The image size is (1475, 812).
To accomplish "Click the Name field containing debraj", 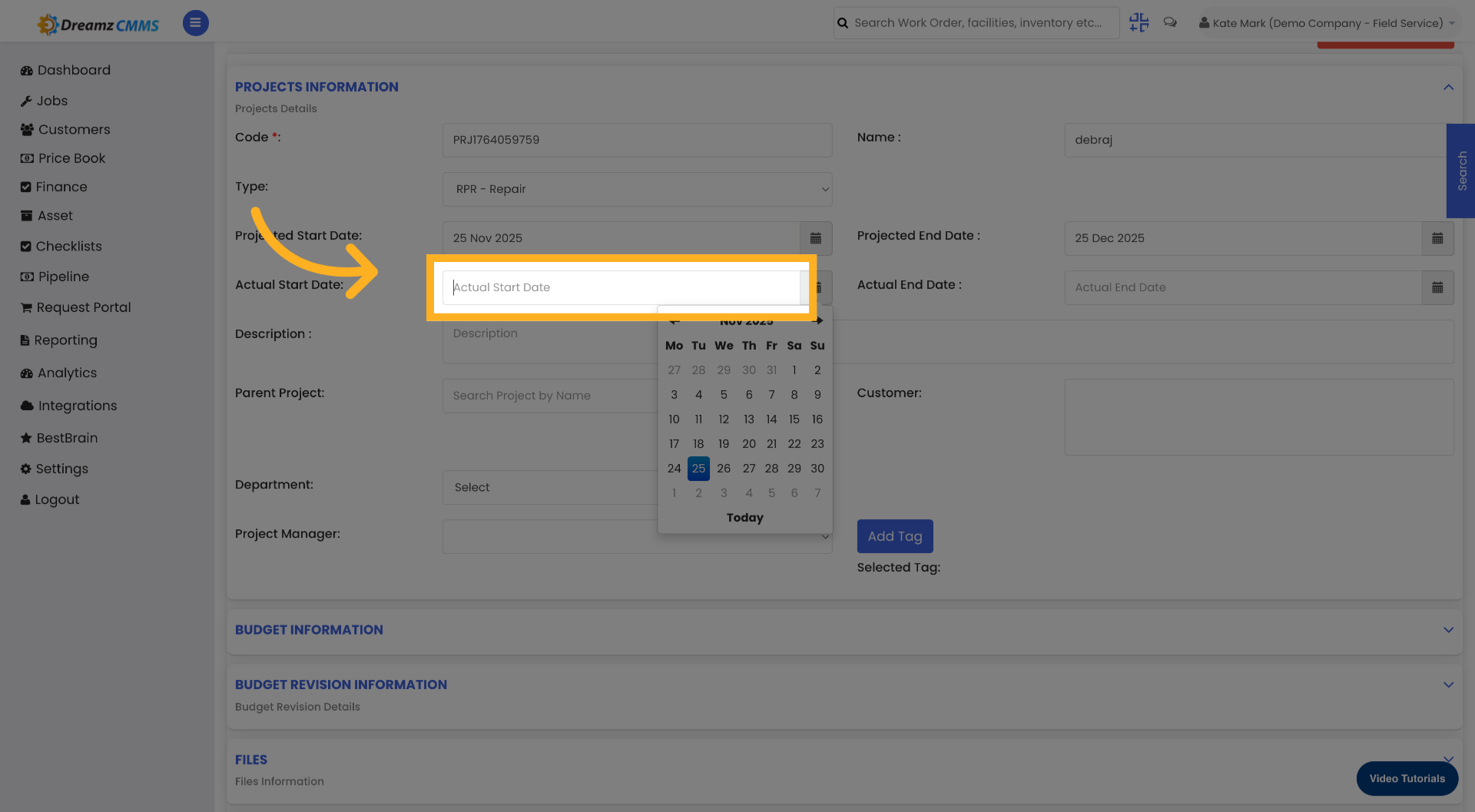I will pyautogui.click(x=1256, y=140).
